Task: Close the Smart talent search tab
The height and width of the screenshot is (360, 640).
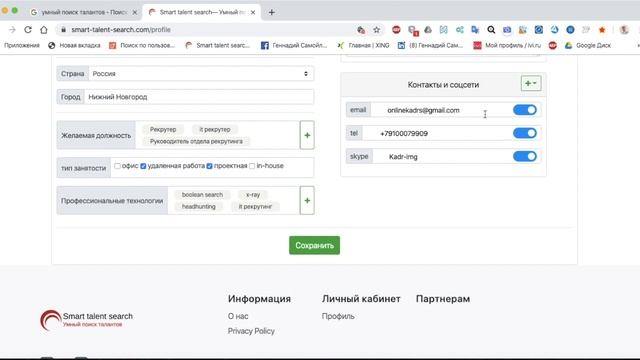Action: click(253, 12)
